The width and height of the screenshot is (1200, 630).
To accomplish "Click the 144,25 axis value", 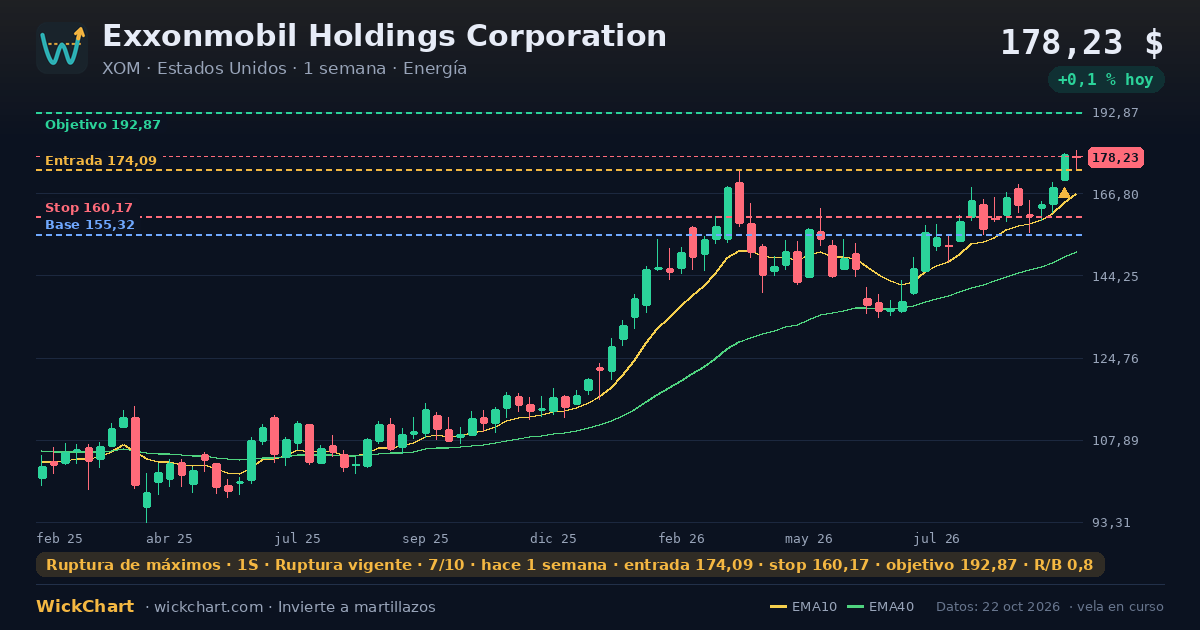I will click(x=1115, y=277).
